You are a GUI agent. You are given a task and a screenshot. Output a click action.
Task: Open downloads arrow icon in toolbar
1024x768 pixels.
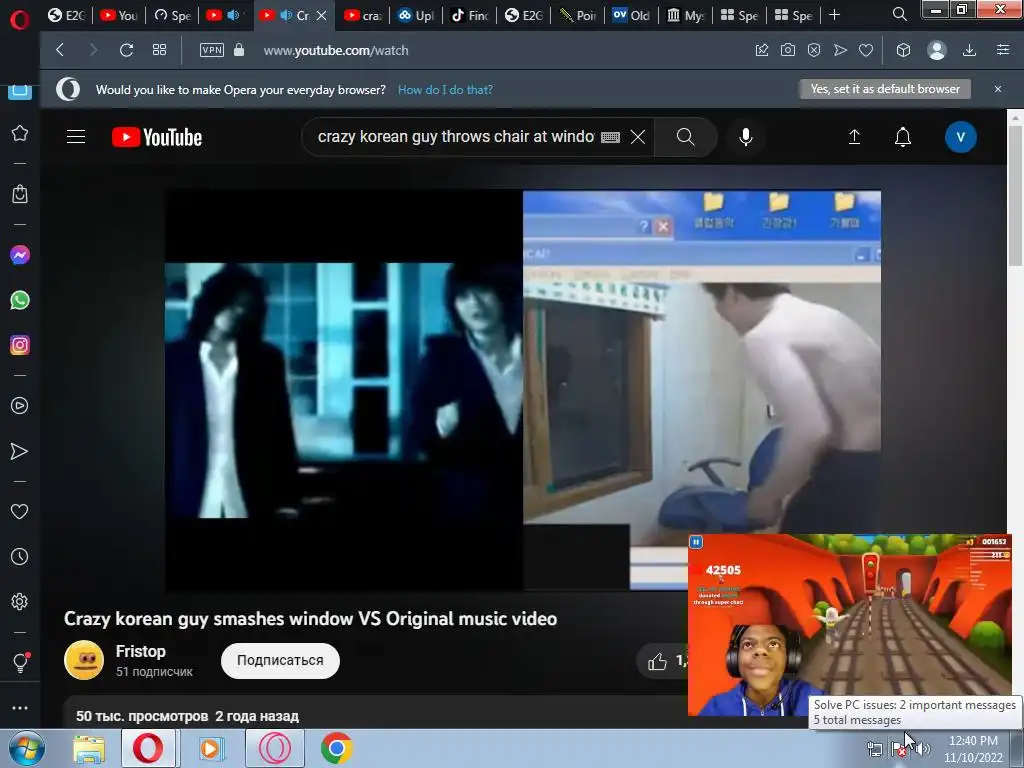[x=970, y=50]
